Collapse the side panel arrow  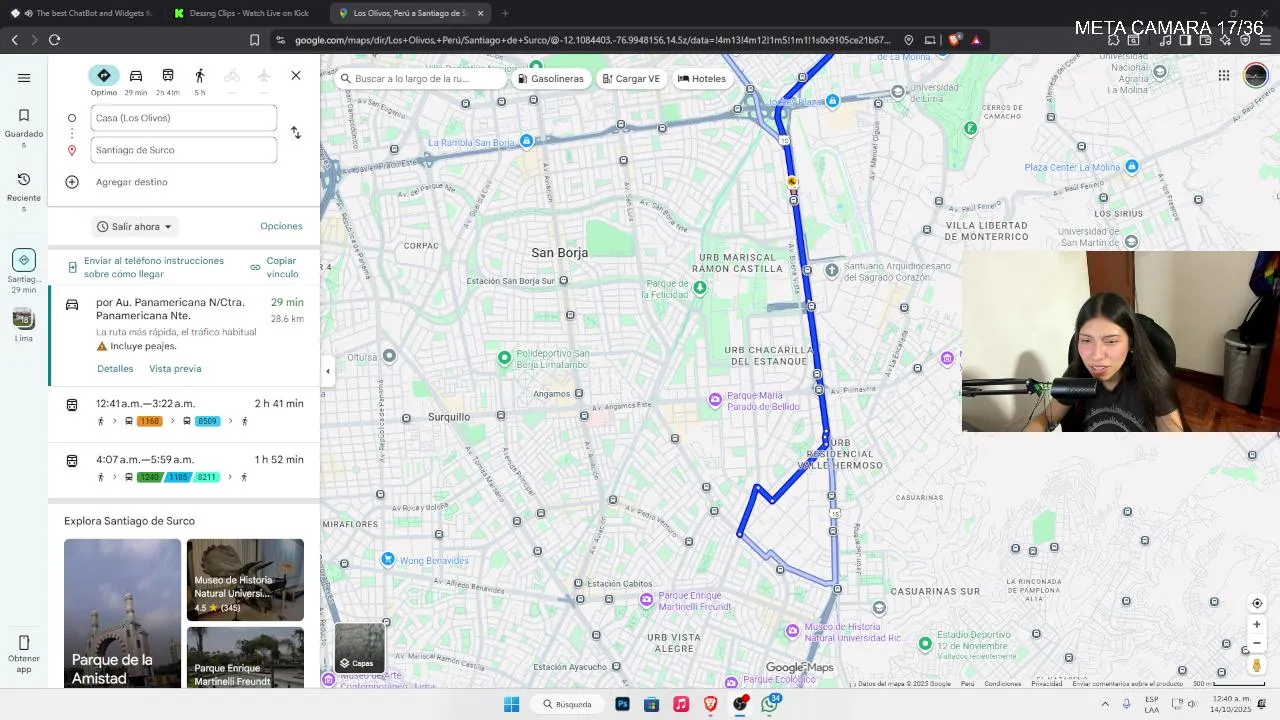click(x=327, y=371)
